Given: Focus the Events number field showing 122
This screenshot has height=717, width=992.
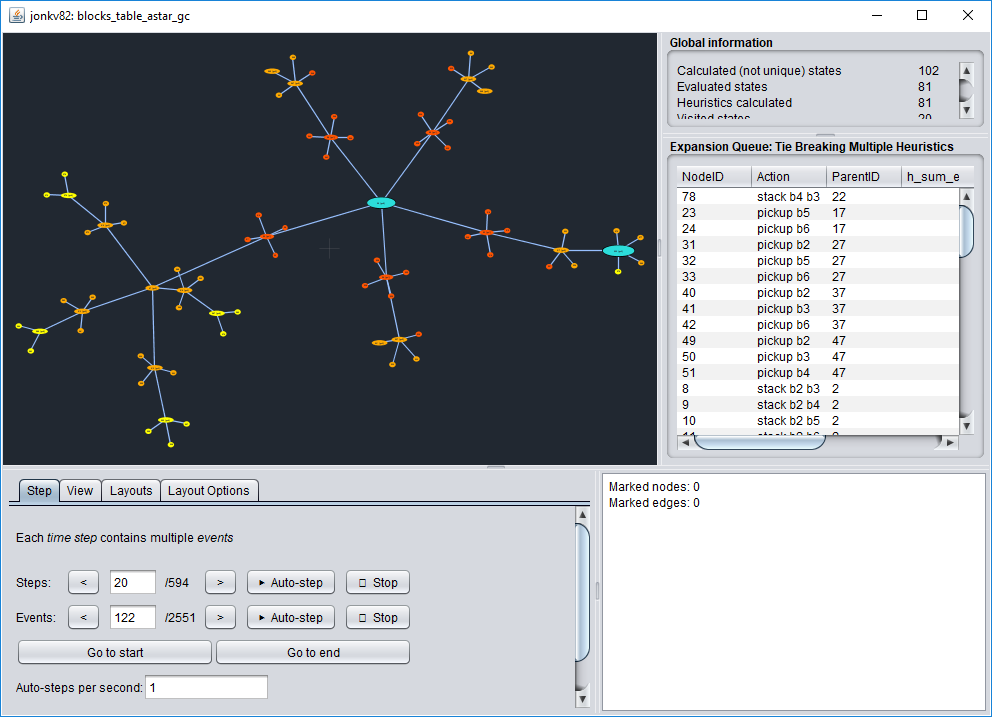Looking at the screenshot, I should [x=133, y=617].
